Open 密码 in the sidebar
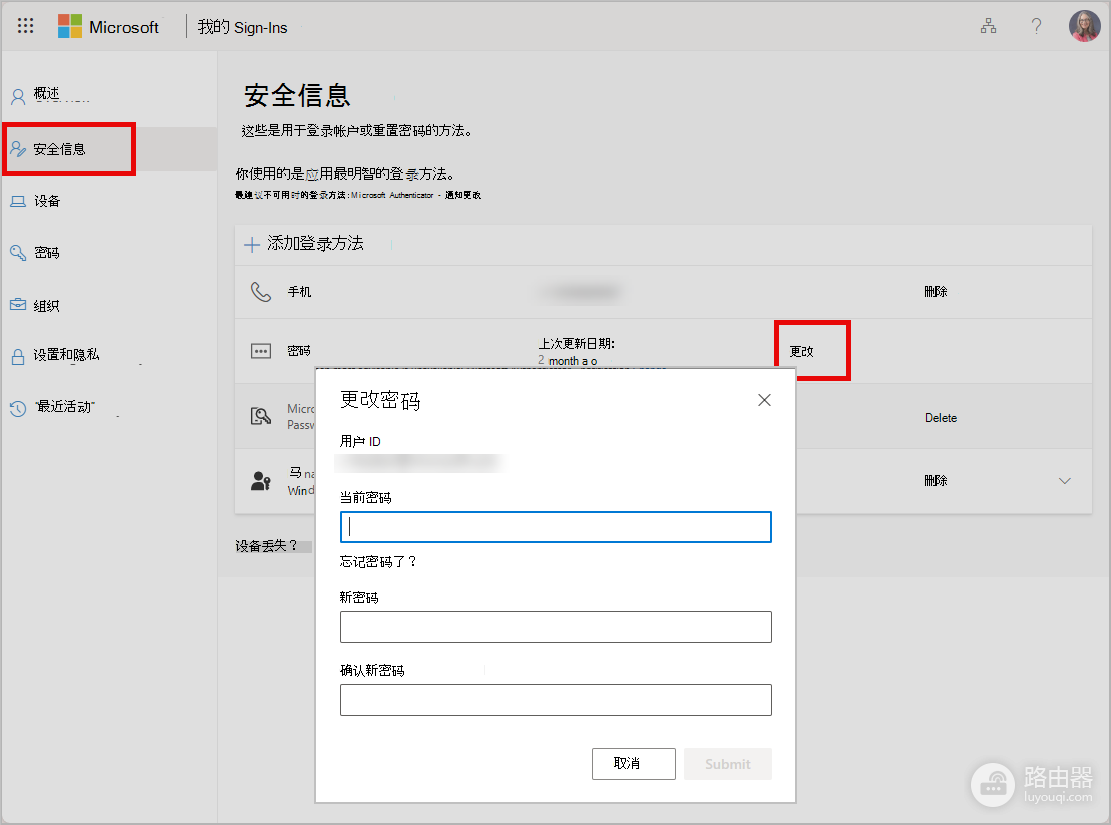Screen dimensions: 1111x825 point(47,253)
